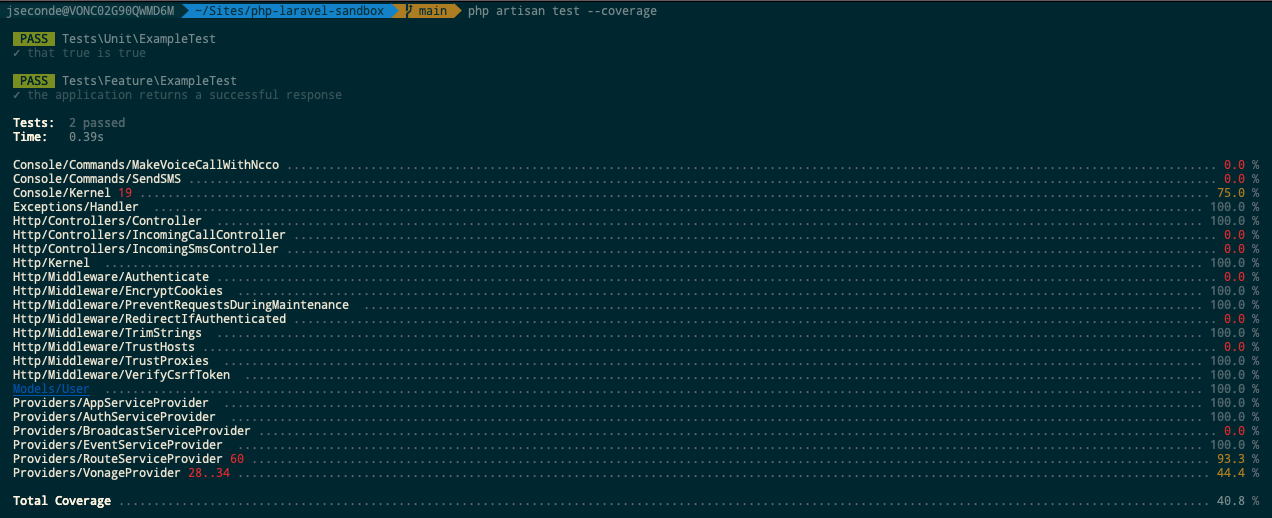Image resolution: width=1272 pixels, height=518 pixels.
Task: Open the underlined Models/User link
Action: (51, 389)
